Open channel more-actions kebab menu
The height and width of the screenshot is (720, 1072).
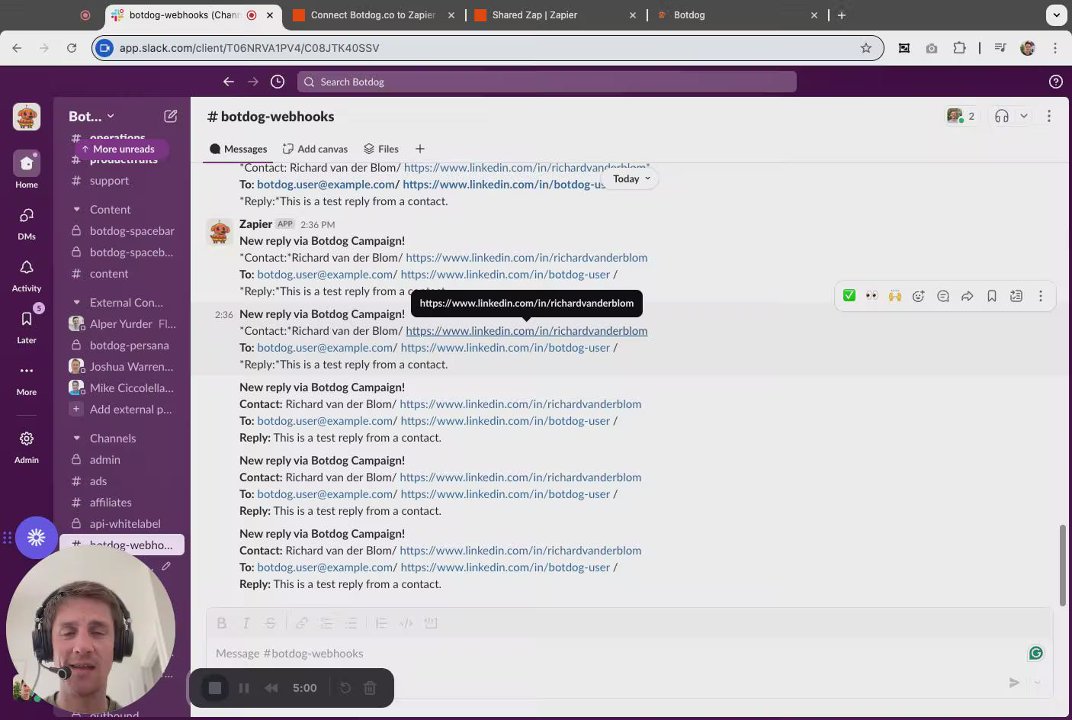point(1049,116)
